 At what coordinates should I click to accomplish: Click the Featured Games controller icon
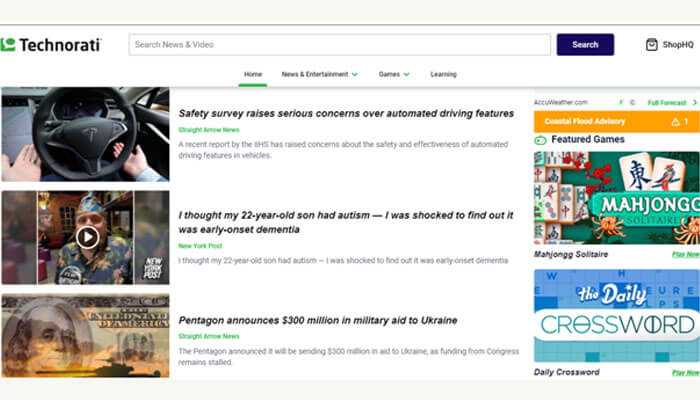click(541, 140)
